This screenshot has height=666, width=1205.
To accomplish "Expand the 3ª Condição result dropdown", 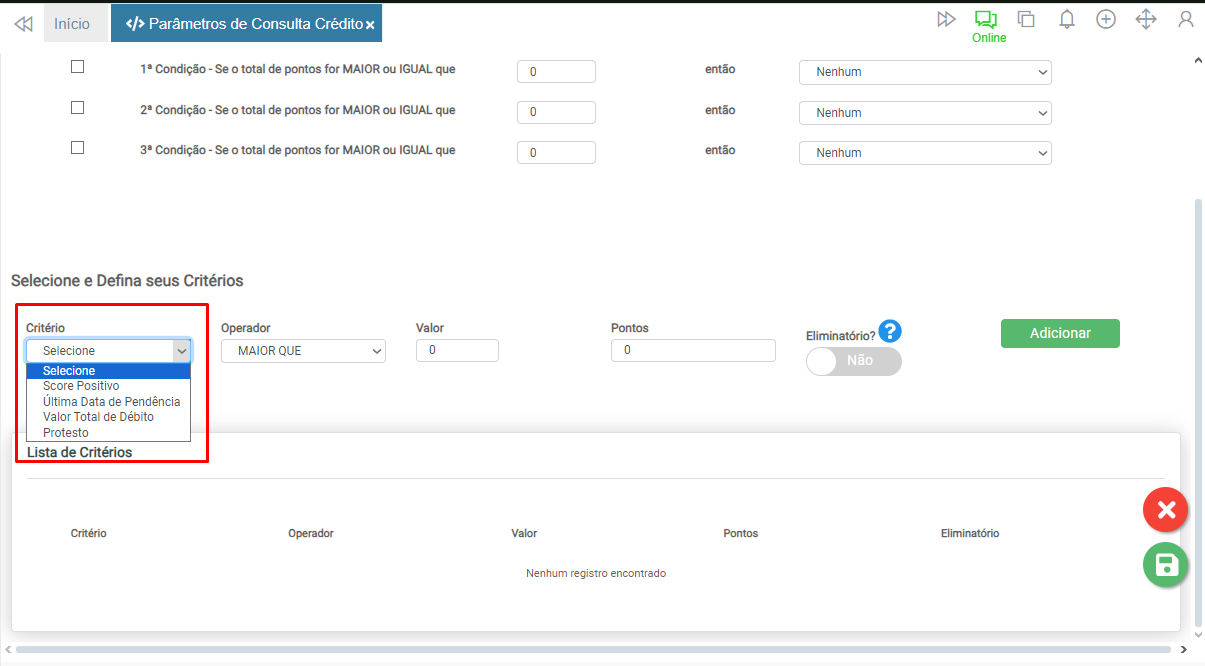I will (925, 153).
